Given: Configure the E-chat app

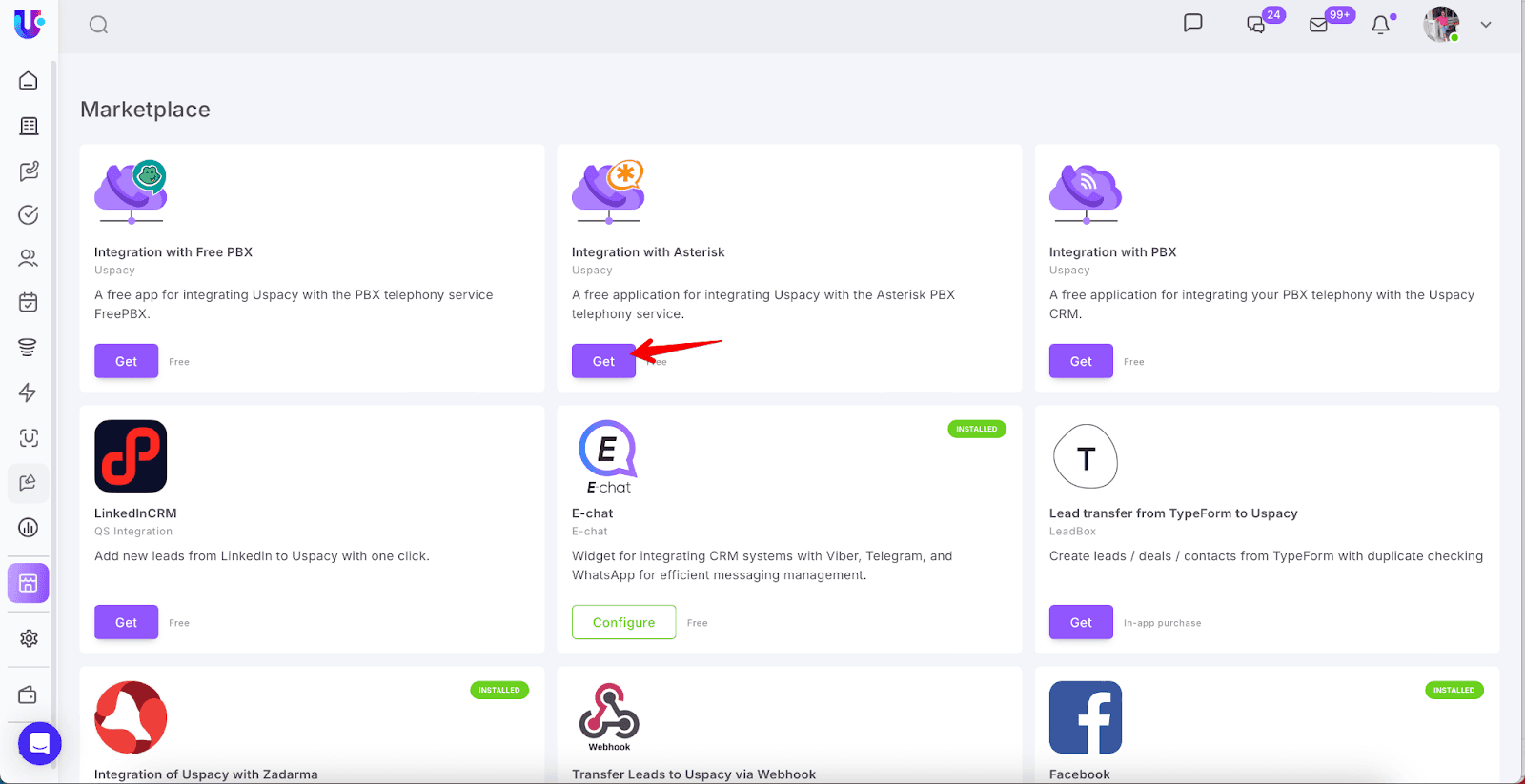Looking at the screenshot, I should coord(623,622).
